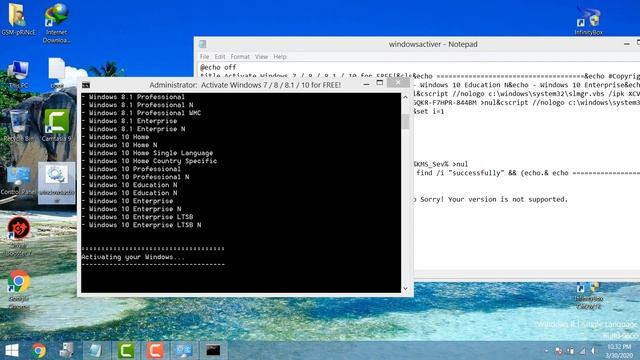Open the InfinityBox shortcut at top right
This screenshot has width=640, height=360.
tap(588, 21)
